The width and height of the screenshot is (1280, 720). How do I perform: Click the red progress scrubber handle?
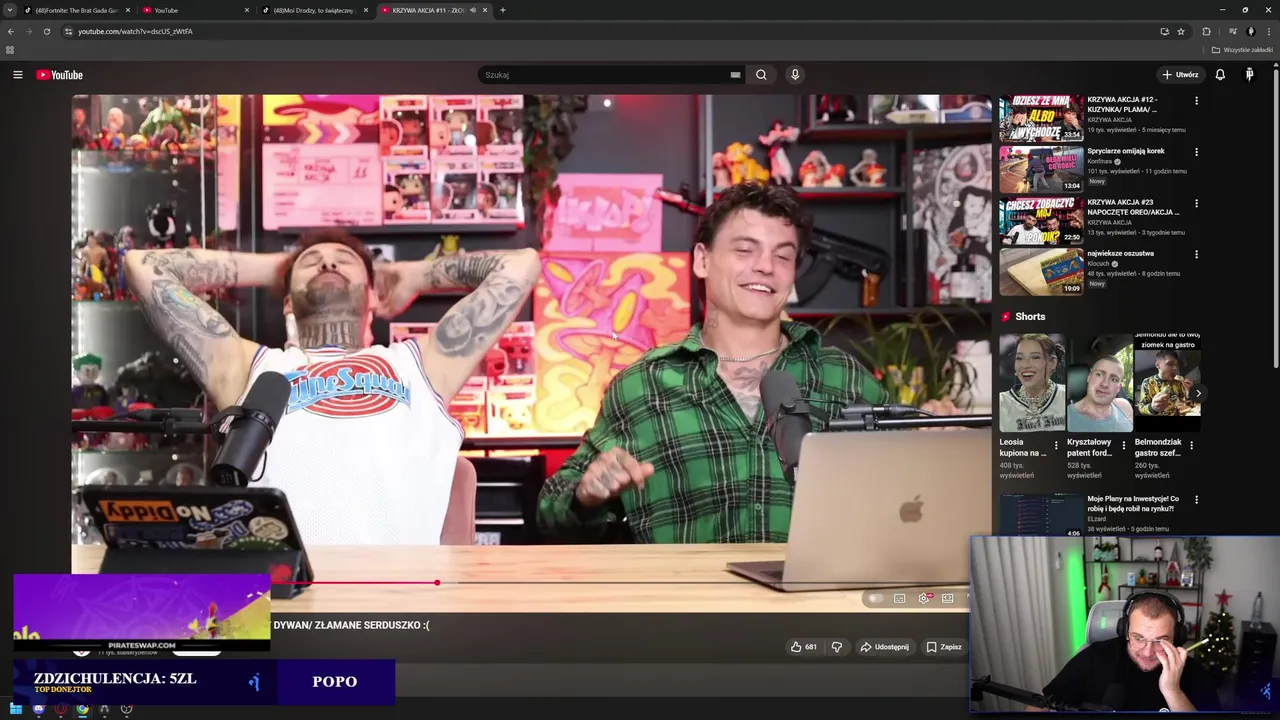437,582
